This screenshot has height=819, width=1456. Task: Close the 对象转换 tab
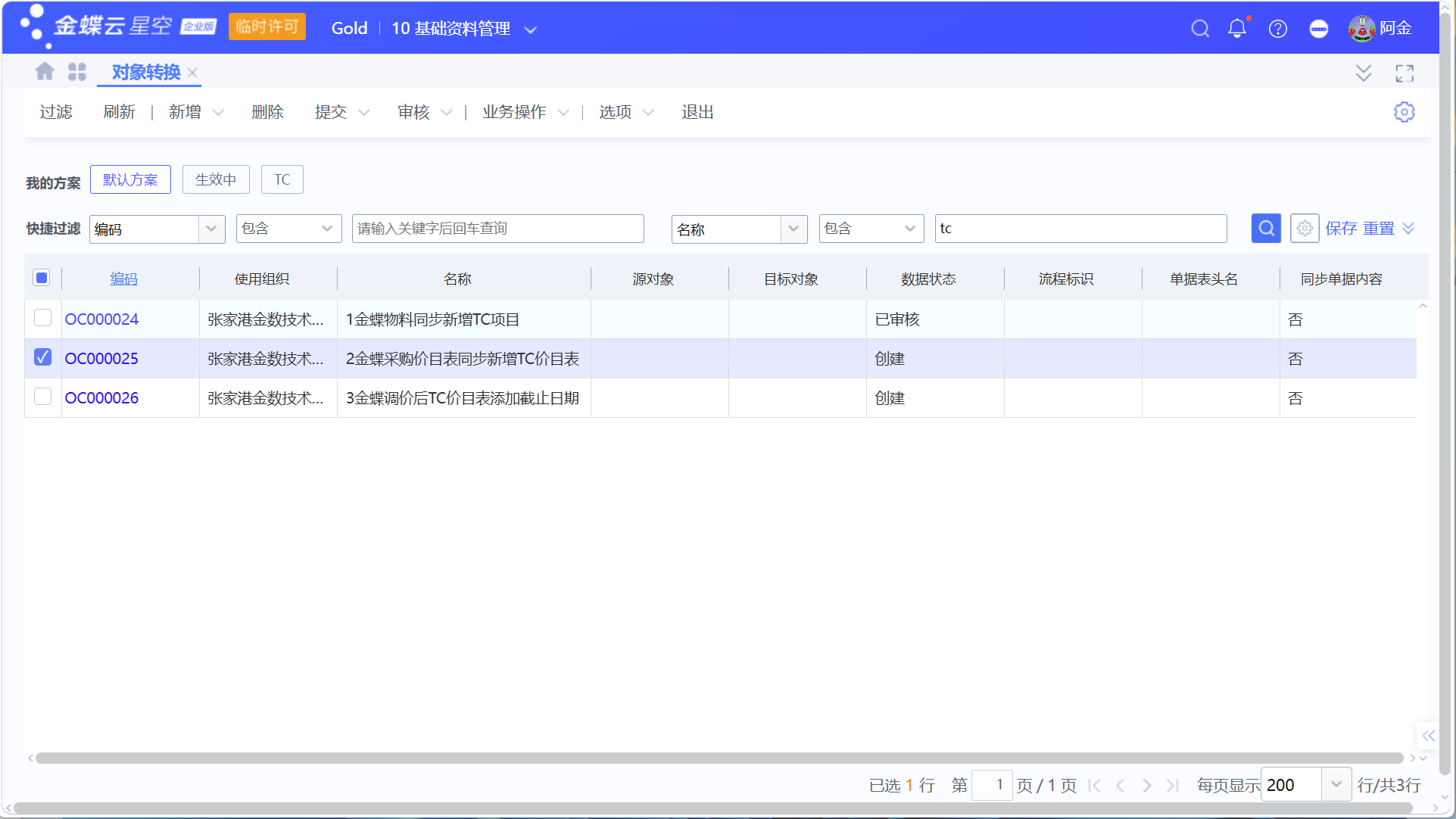point(192,73)
